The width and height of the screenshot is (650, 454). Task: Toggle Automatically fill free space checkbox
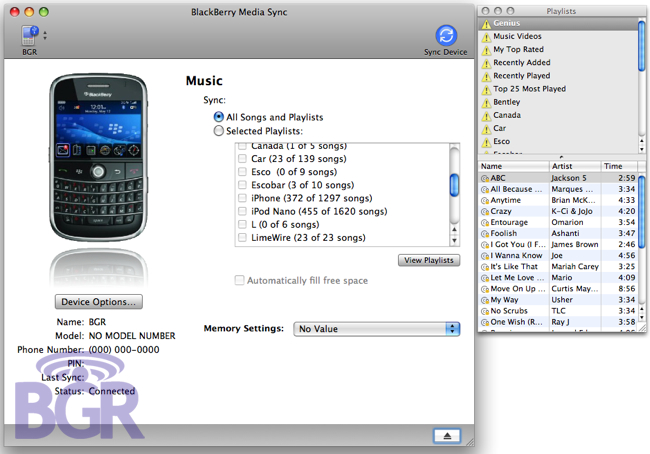239,280
